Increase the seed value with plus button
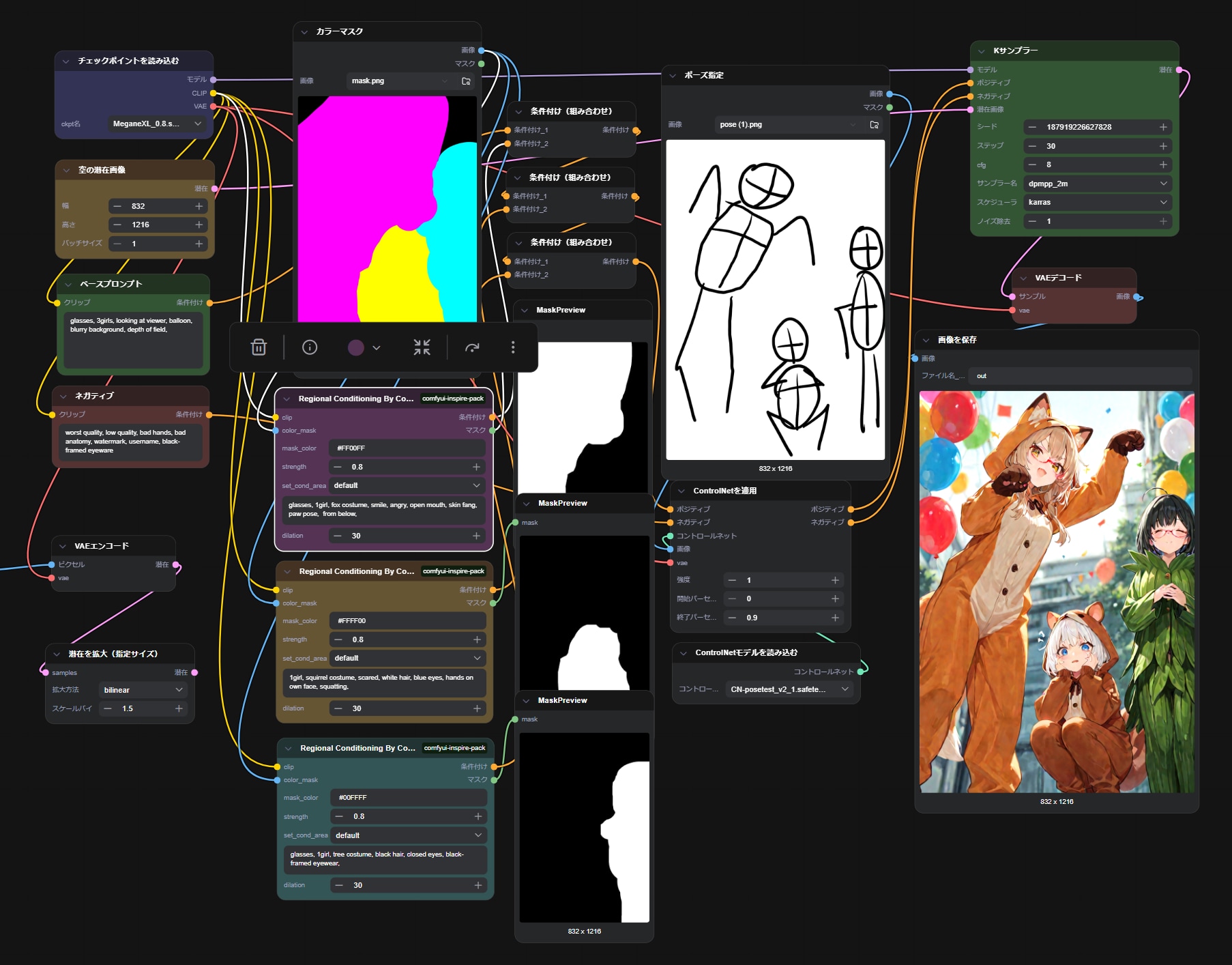 pyautogui.click(x=1163, y=127)
